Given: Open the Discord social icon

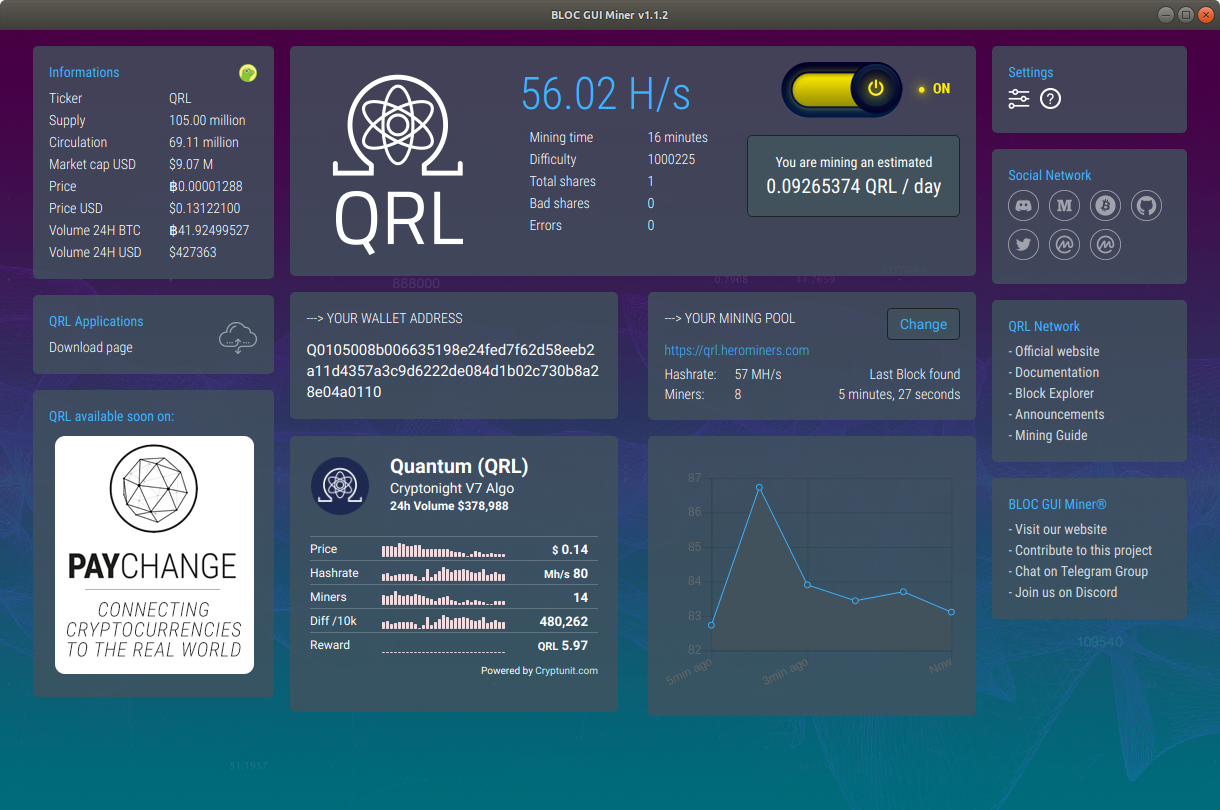Looking at the screenshot, I should tap(1023, 206).
